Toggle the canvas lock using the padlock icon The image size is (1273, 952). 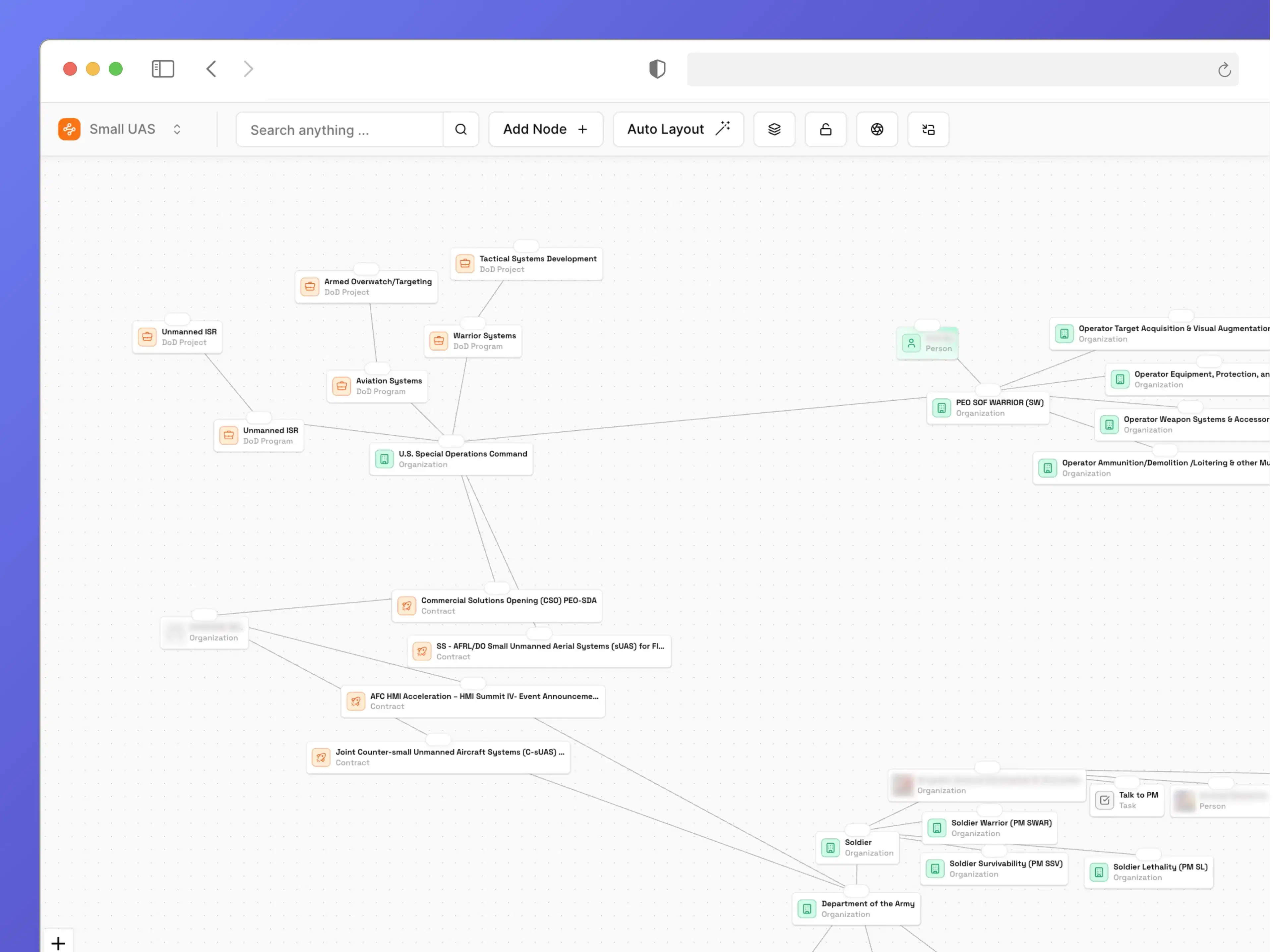(x=825, y=129)
